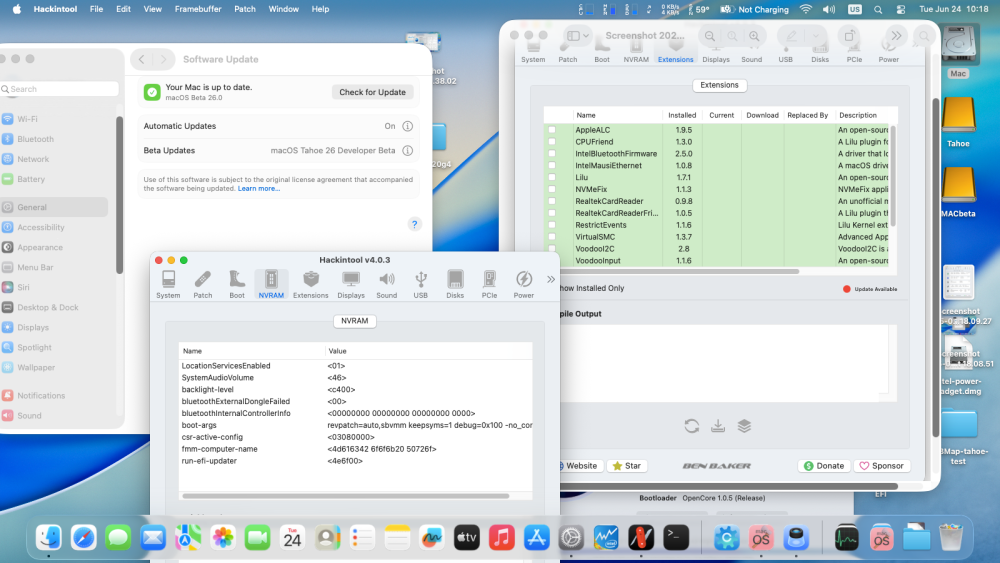1000x563 pixels.
Task: Click the Check for Update button
Action: [x=372, y=92]
